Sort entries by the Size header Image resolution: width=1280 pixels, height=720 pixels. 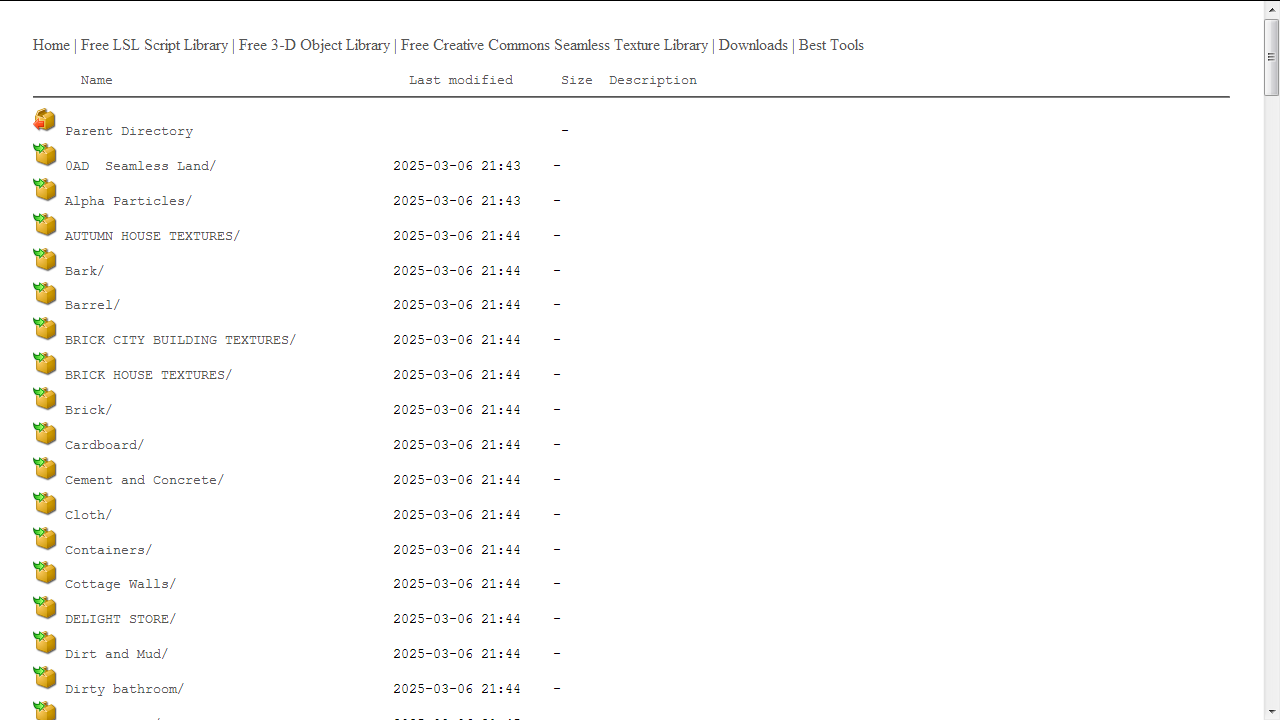coord(576,80)
